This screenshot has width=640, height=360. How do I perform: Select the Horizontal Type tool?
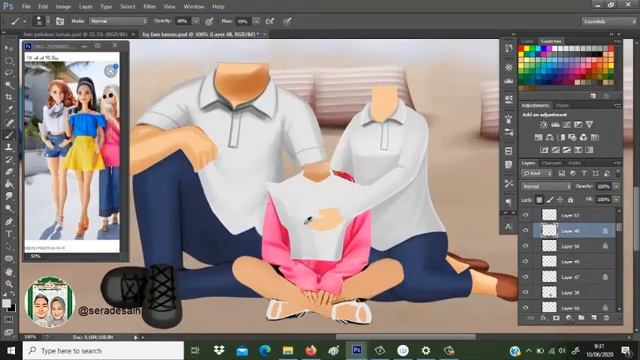[x=9, y=234]
